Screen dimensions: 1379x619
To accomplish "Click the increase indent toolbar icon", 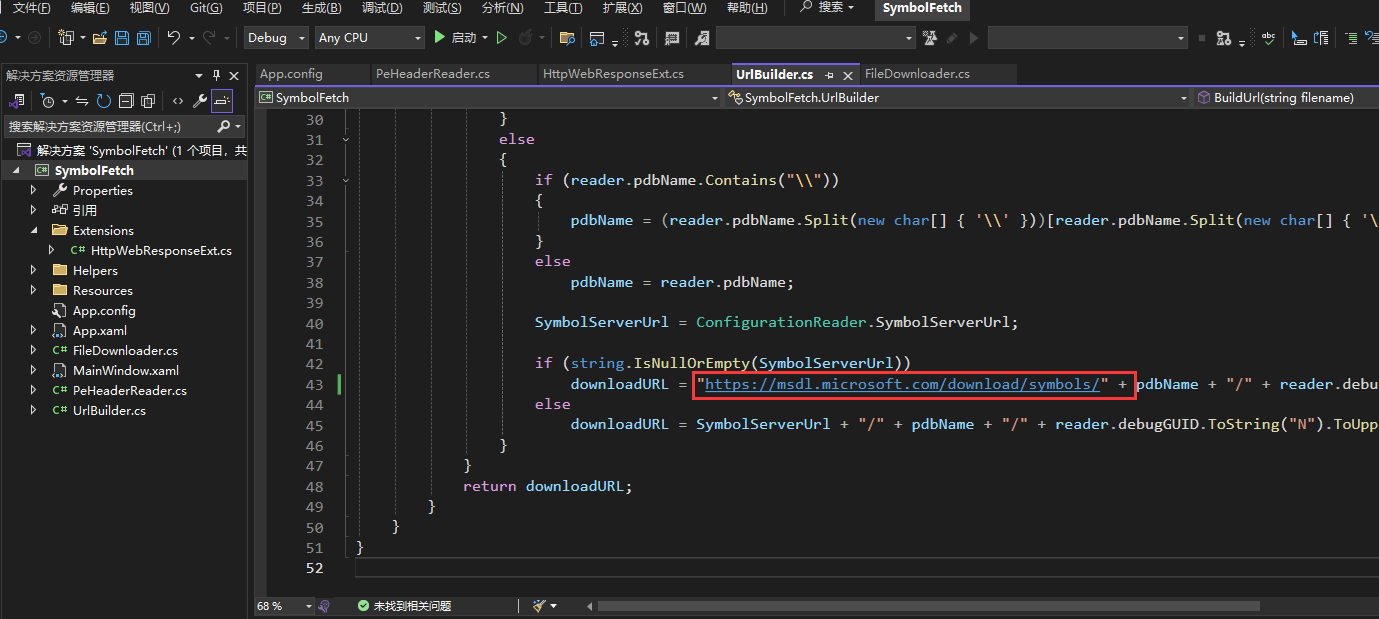I will tap(1351, 38).
